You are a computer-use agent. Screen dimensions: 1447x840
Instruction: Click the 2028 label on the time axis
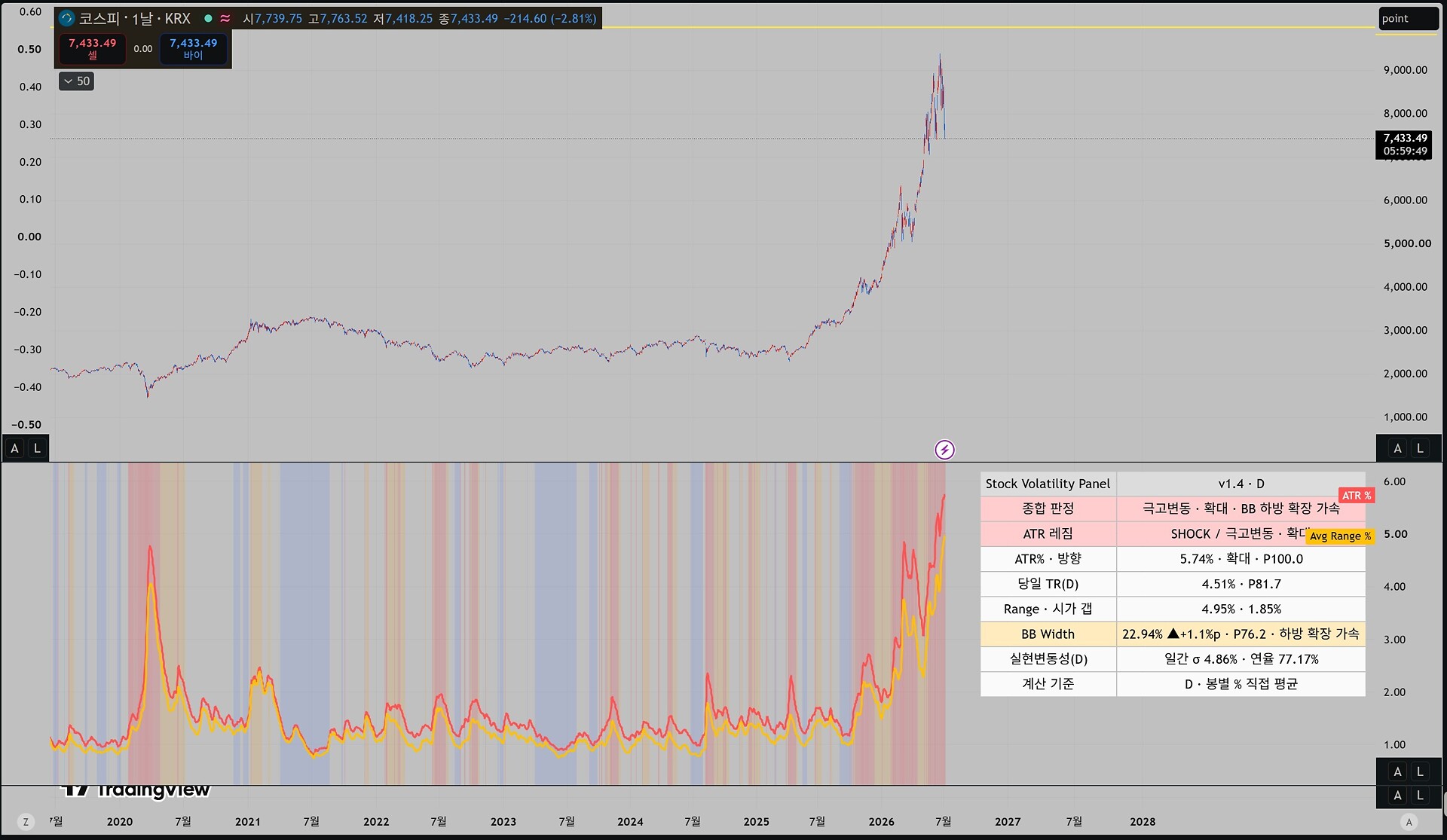click(1143, 822)
